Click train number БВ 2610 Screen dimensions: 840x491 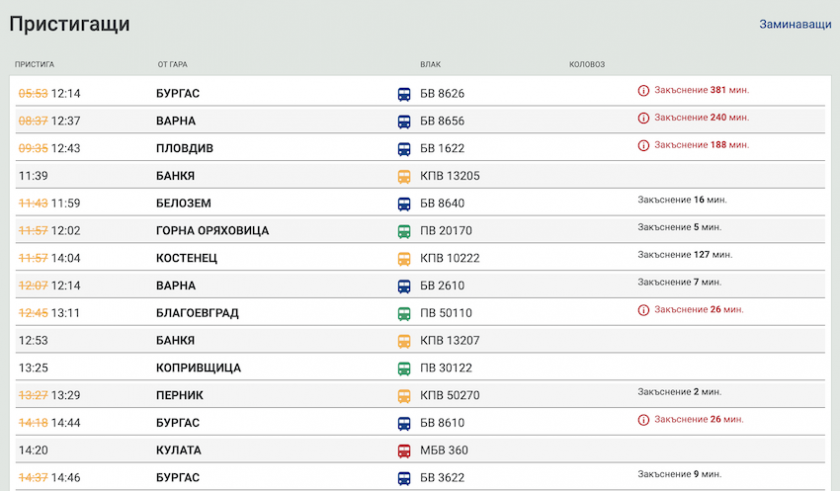[x=442, y=286]
